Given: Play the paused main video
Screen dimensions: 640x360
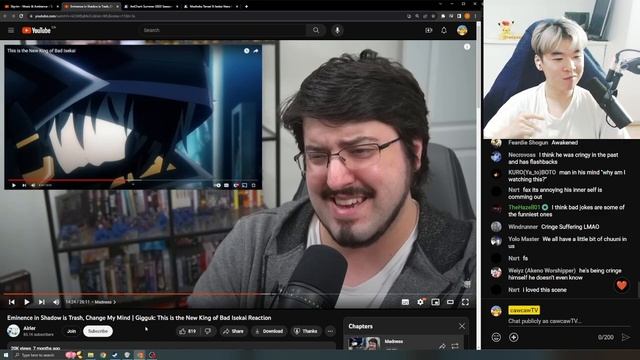Looking at the screenshot, I should 27,302.
